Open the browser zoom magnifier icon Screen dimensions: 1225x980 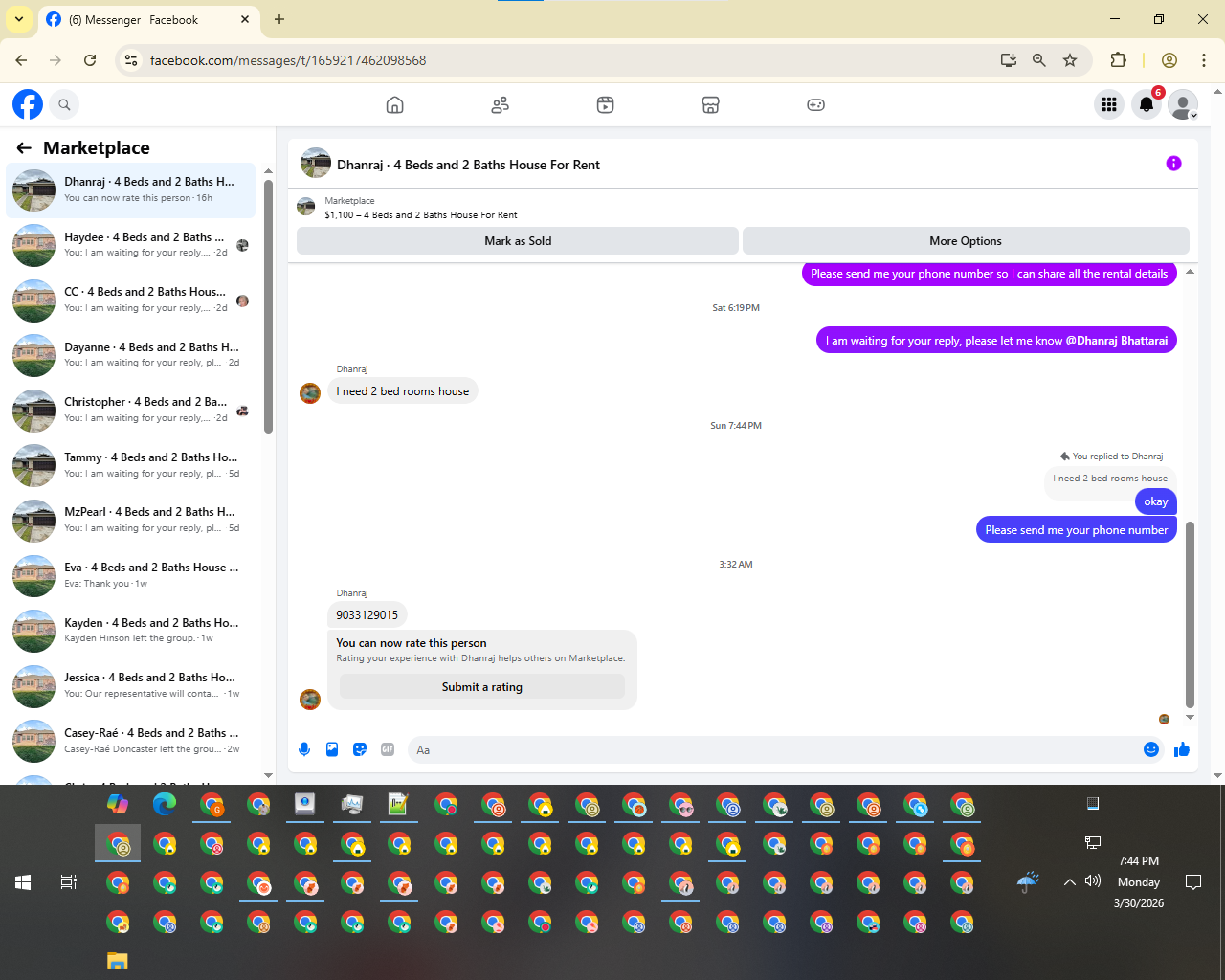coord(1039,60)
